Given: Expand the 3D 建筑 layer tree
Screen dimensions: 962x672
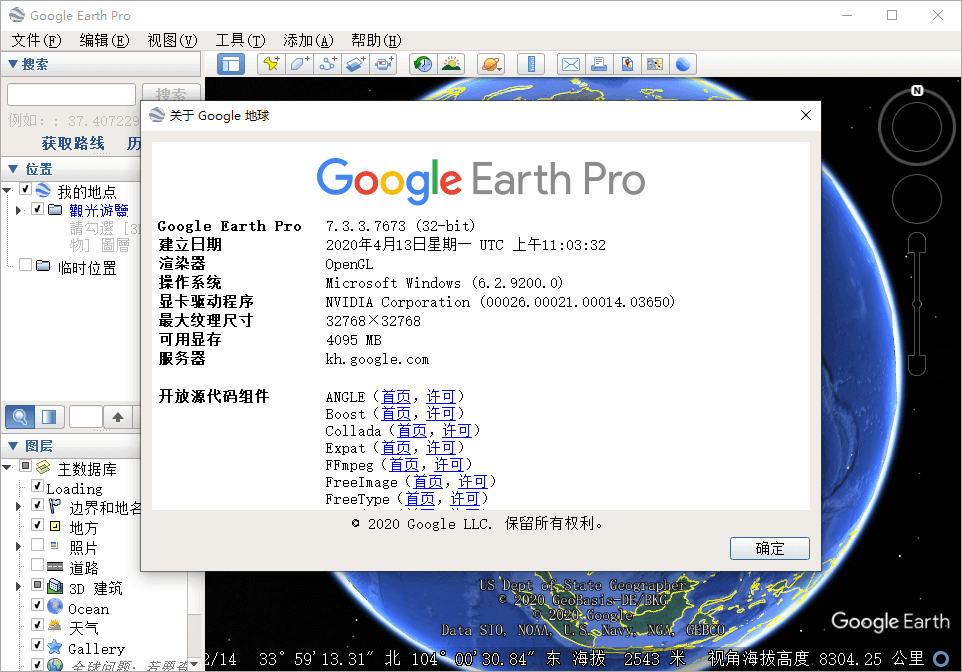Looking at the screenshot, I should click(x=18, y=587).
